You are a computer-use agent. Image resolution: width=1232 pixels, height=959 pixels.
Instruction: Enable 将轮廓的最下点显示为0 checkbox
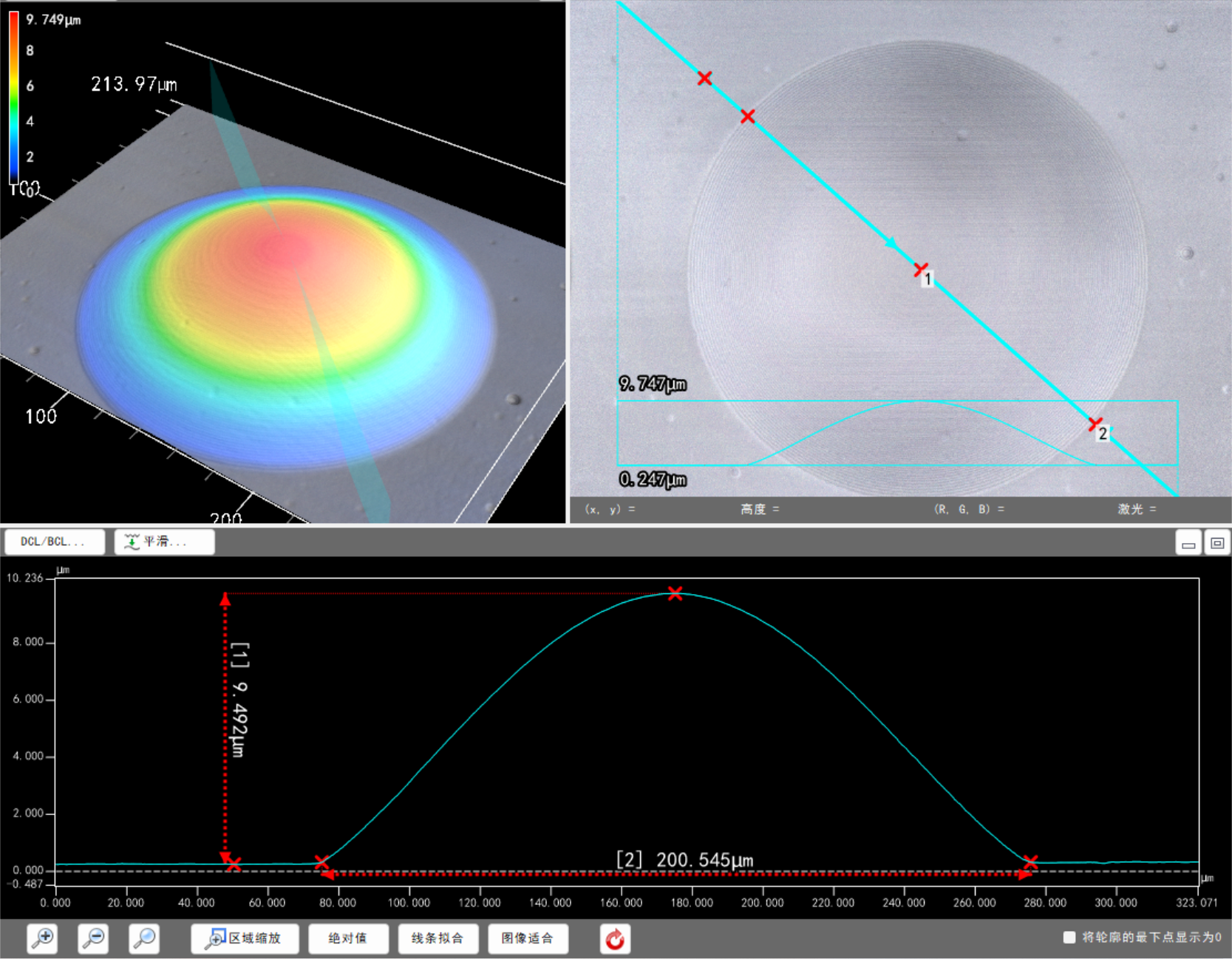1069,937
